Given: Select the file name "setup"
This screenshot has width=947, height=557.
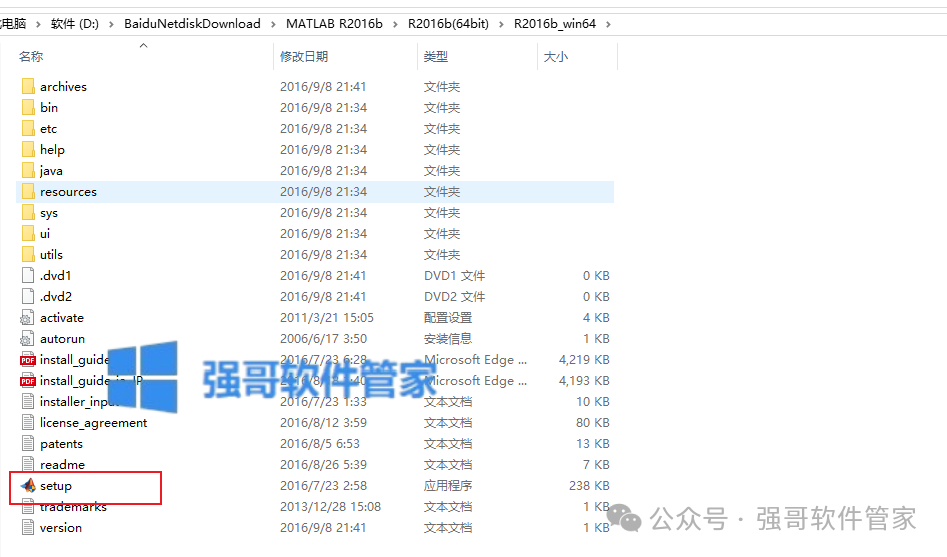Looking at the screenshot, I should (56, 486).
